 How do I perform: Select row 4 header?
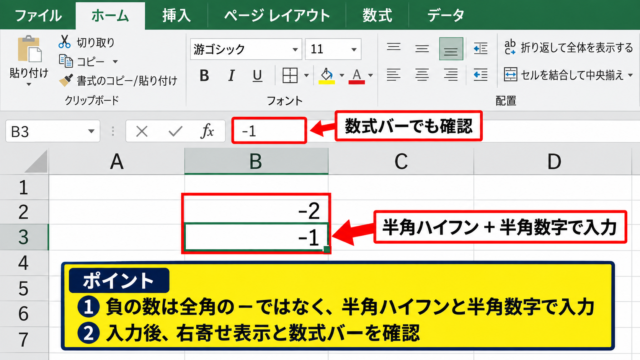[x=24, y=262]
